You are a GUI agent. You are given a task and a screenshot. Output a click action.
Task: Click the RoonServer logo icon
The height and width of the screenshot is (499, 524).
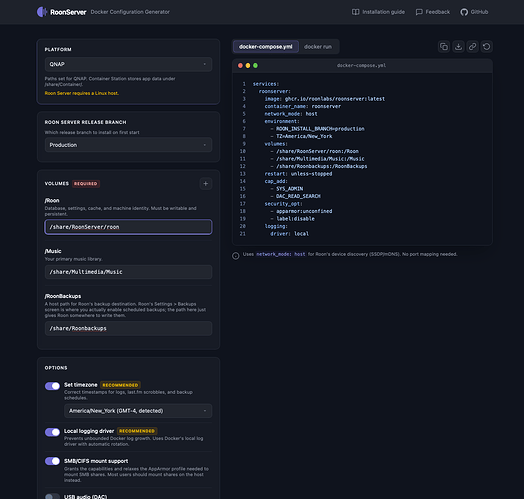click(x=42, y=12)
